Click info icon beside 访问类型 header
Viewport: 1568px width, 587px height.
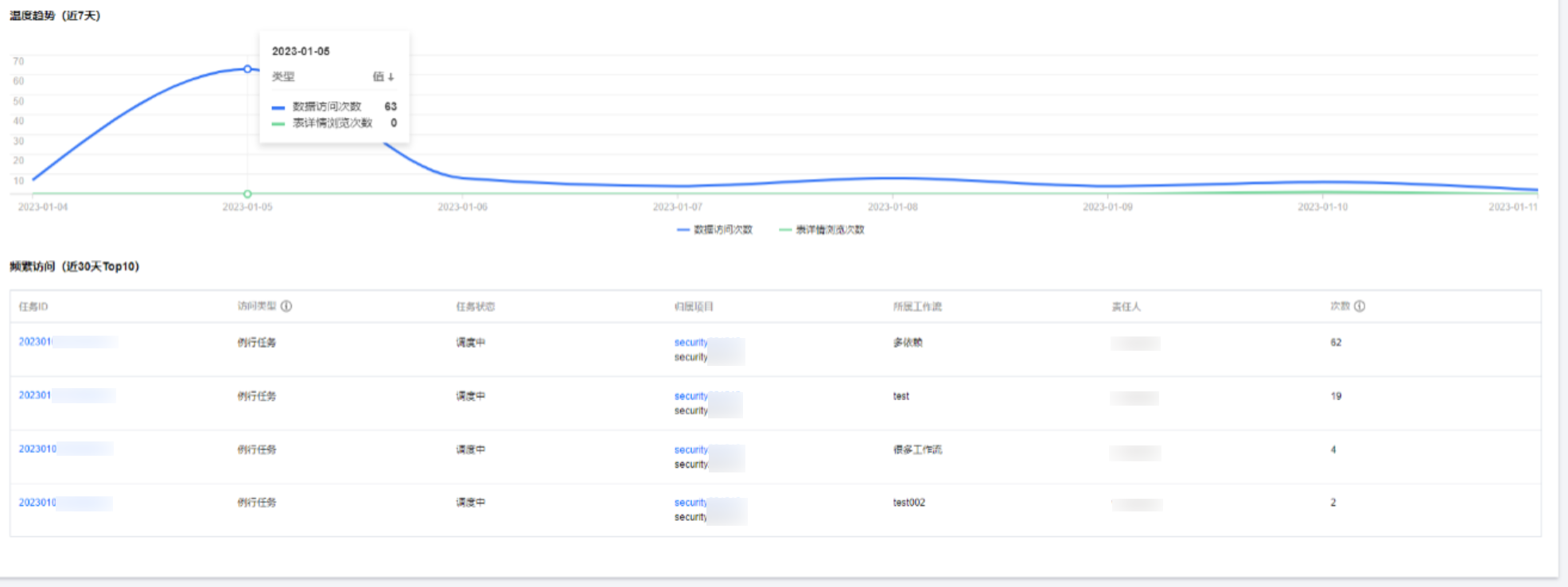point(286,306)
